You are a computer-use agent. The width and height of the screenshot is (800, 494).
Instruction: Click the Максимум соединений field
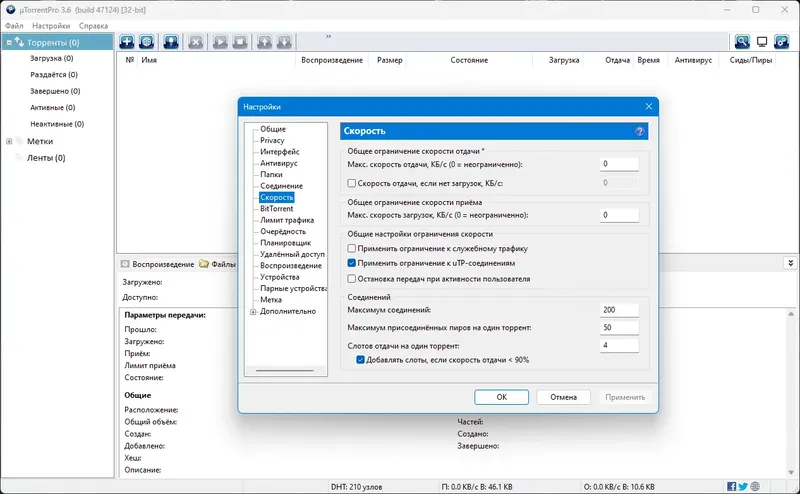click(x=619, y=310)
